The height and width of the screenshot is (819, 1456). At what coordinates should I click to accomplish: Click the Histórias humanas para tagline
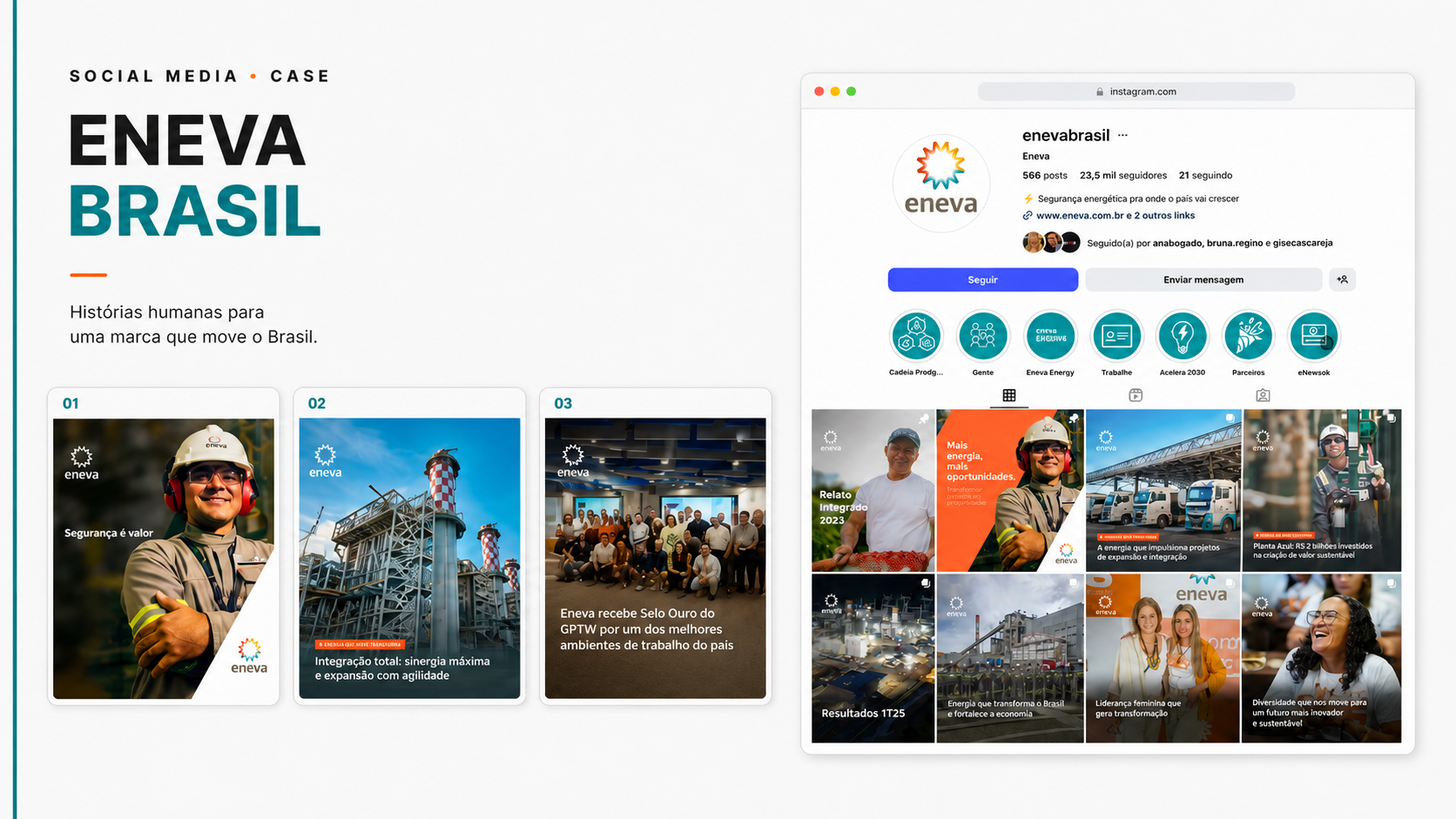click(x=193, y=324)
